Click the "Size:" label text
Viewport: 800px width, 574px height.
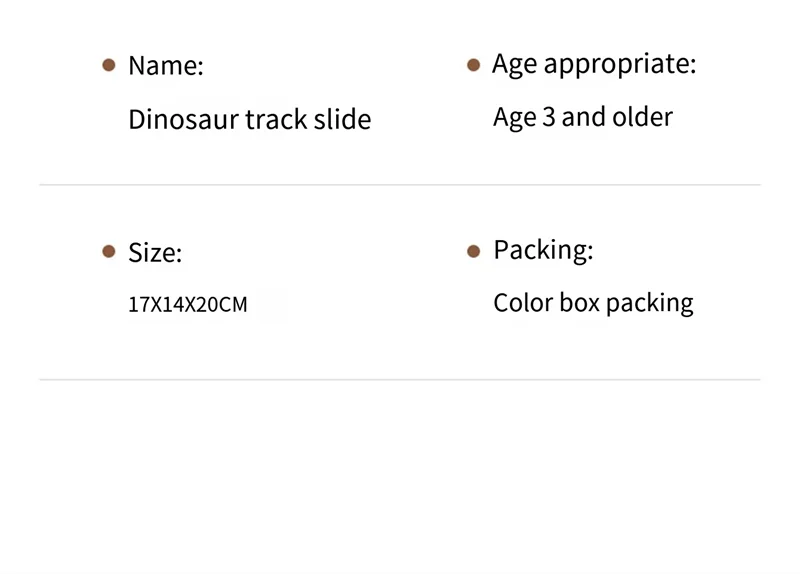(155, 253)
